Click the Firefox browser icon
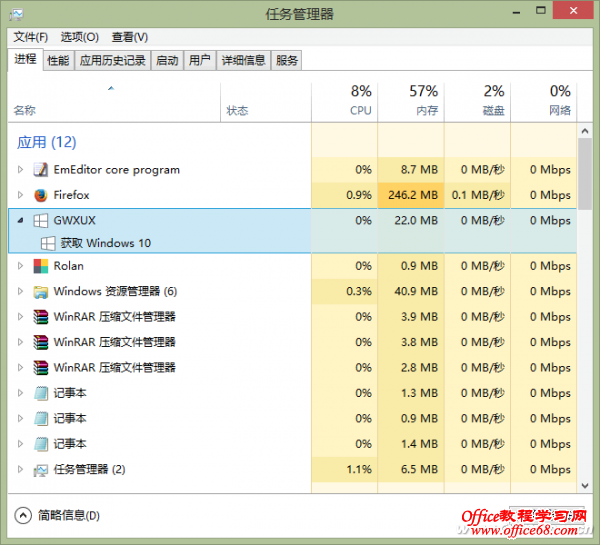The height and width of the screenshot is (545, 600). tap(41, 195)
